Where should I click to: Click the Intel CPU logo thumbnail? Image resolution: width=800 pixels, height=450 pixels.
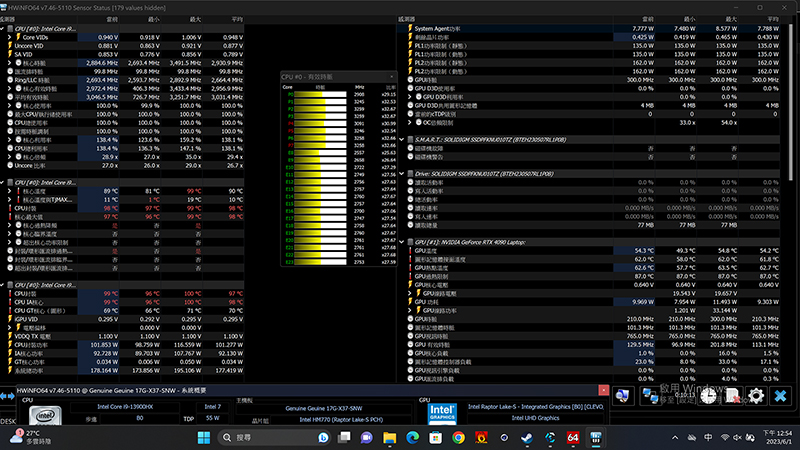point(45,415)
